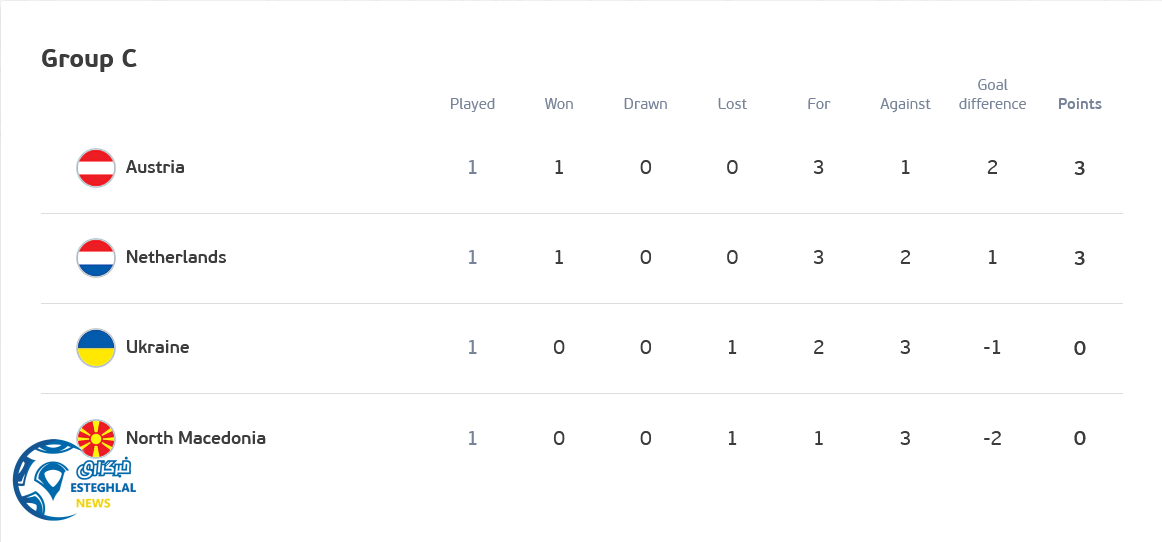
Task: Click the Netherlands flag icon
Action: coord(96,258)
